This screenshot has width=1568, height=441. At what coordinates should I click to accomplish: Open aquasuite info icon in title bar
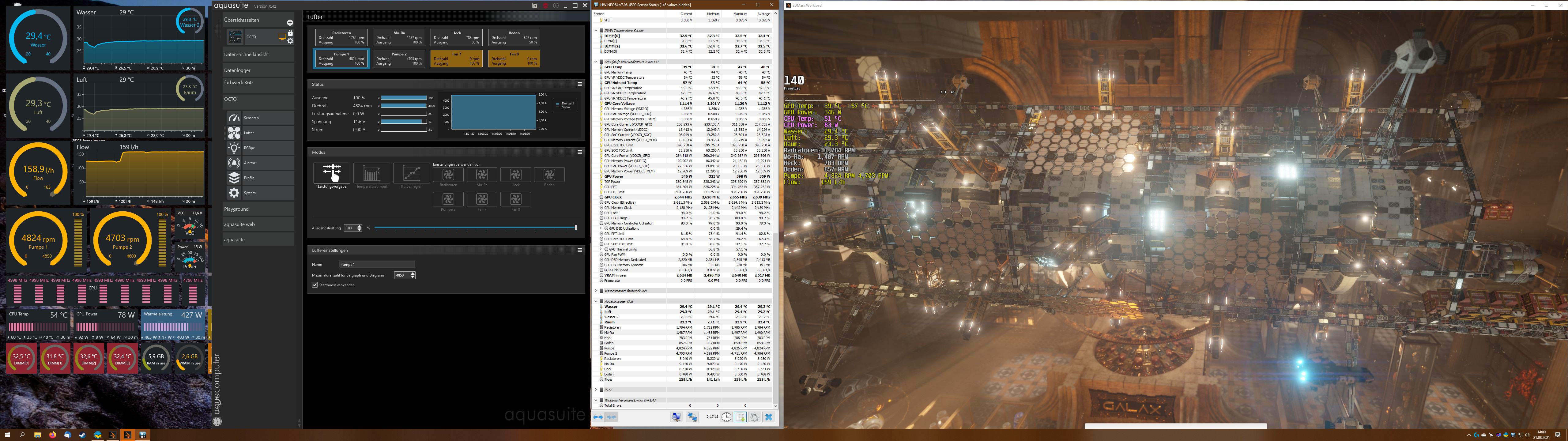point(556,6)
